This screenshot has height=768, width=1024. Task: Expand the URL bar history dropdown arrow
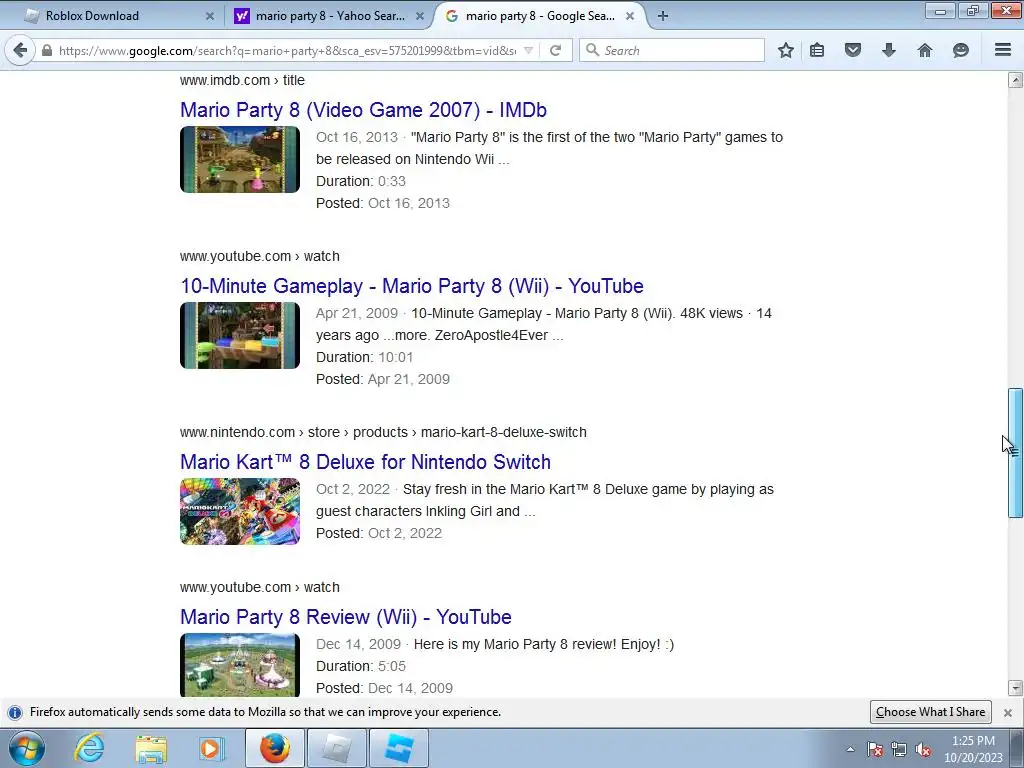[x=529, y=50]
